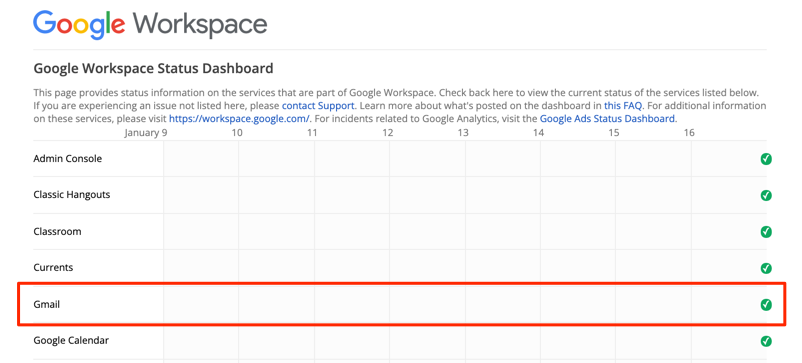802x363 pixels.
Task: Select the Classic Hangouts service label
Action: click(72, 195)
